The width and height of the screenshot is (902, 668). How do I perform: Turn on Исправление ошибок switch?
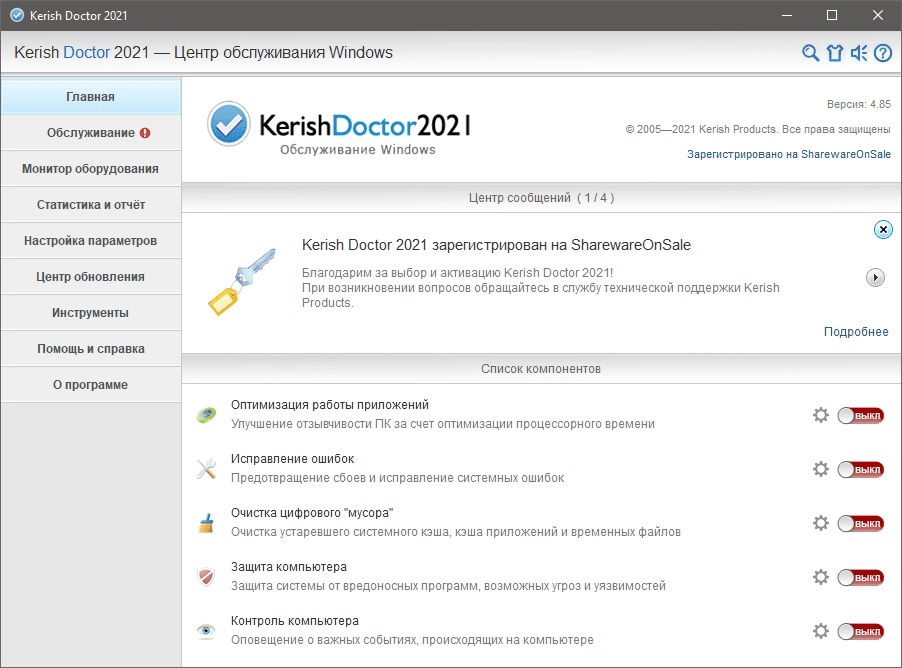pos(861,469)
